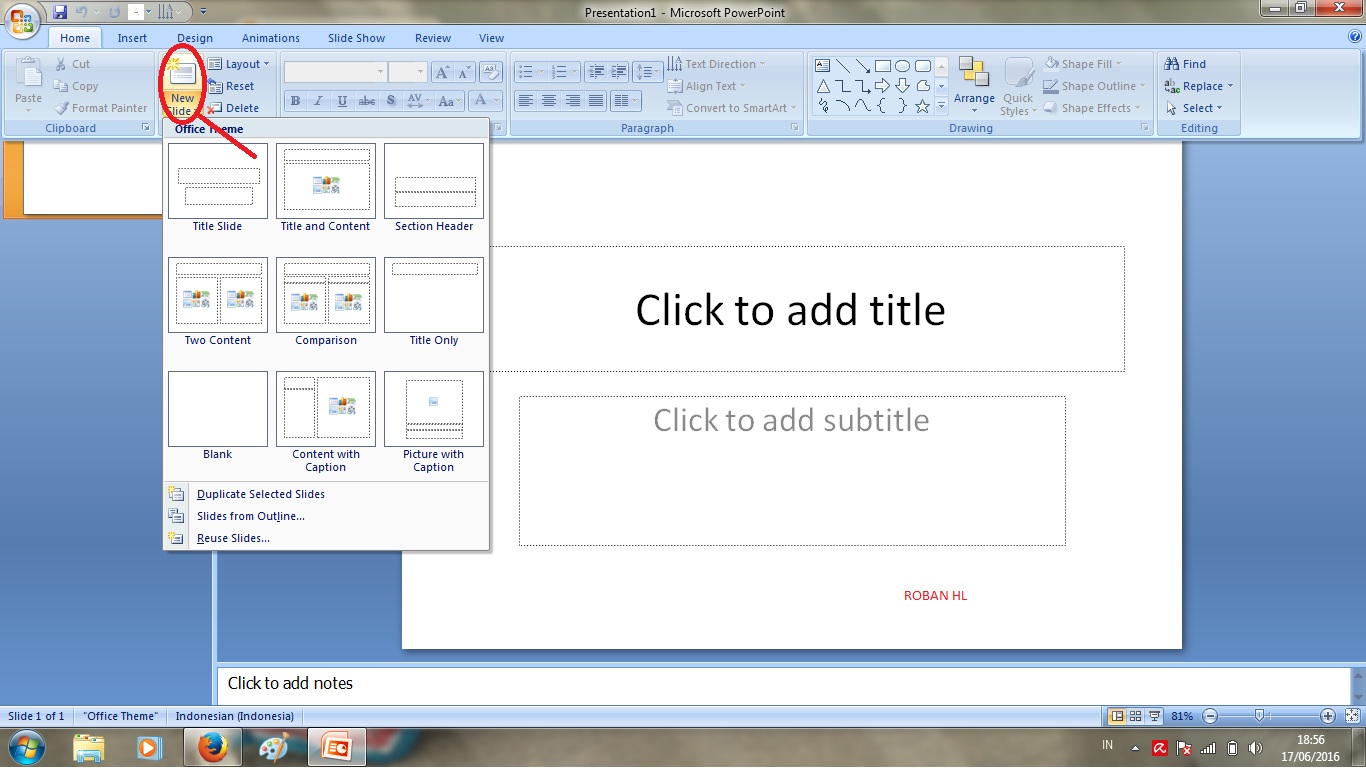The image size is (1366, 768).
Task: Pick the Two Content layout thumbnail
Action: point(218,295)
